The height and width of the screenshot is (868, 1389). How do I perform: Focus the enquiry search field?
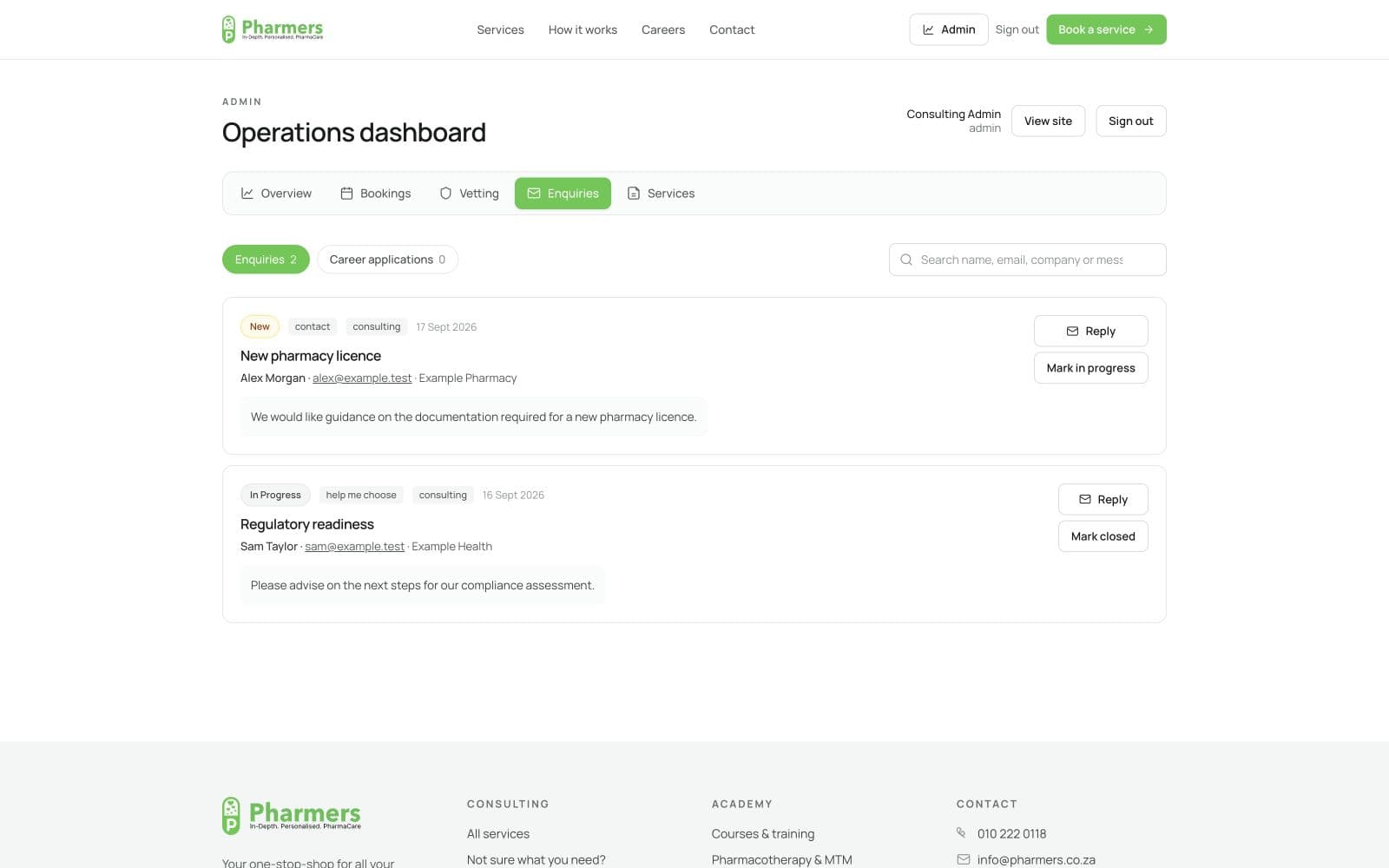(x=1027, y=260)
